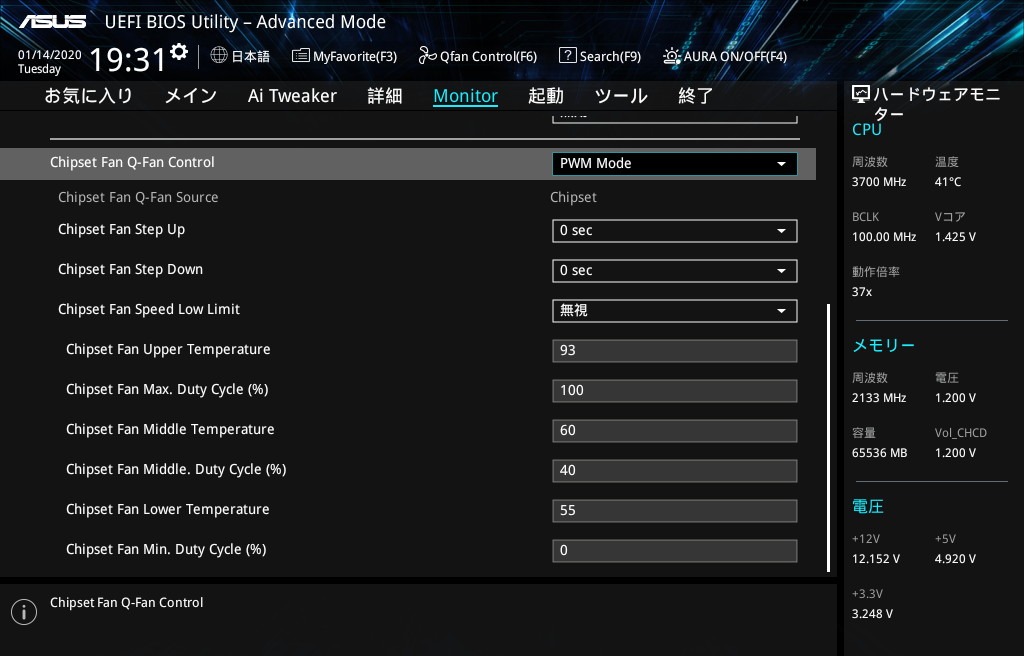Click the fan icon for Qfan Control
Image resolution: width=1024 pixels, height=656 pixels.
[427, 56]
